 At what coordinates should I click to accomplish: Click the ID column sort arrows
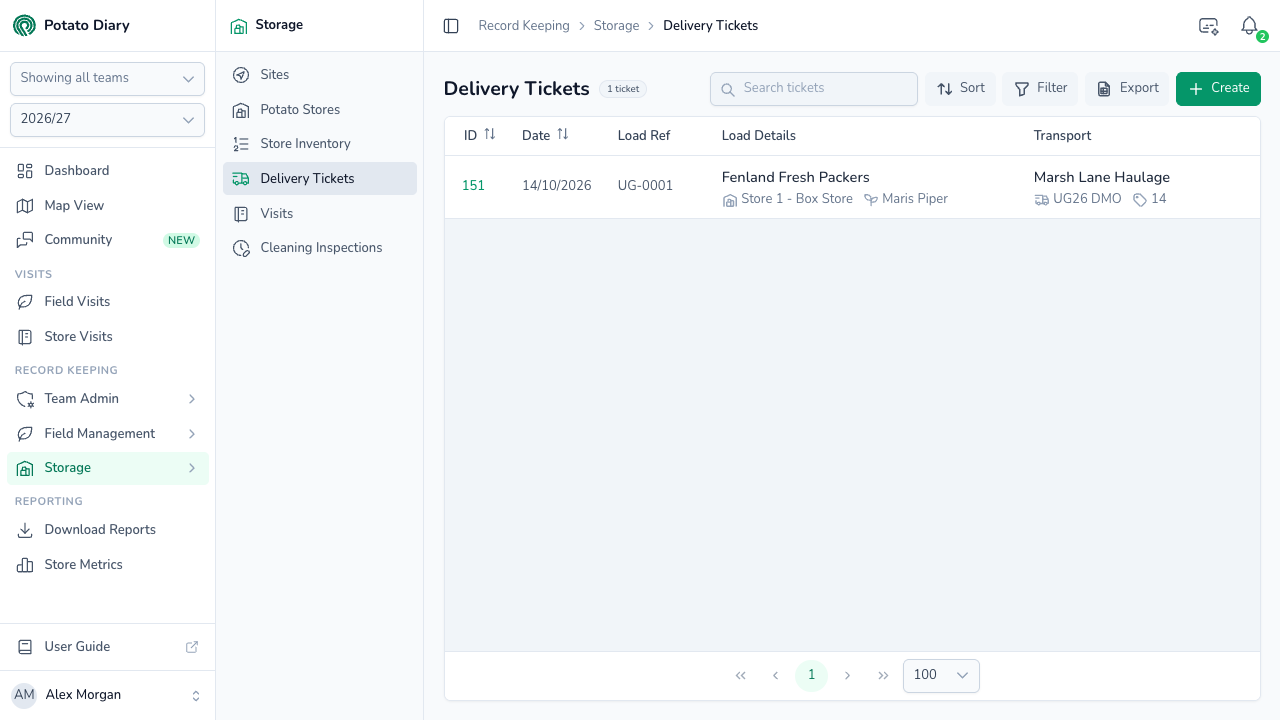pos(490,135)
